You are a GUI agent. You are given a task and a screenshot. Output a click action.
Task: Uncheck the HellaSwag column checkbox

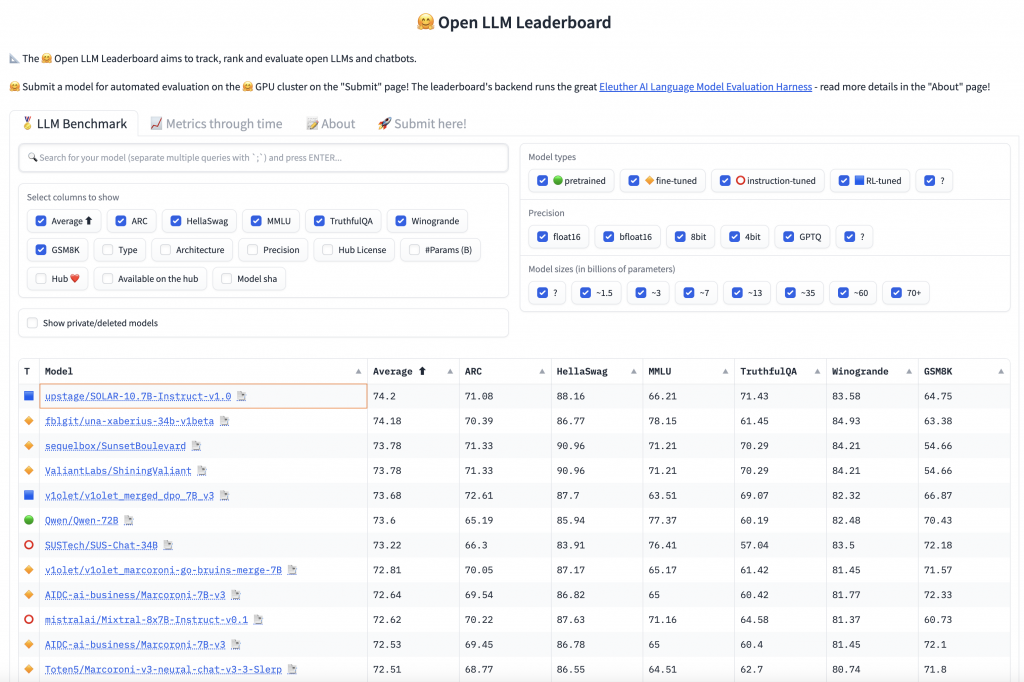coord(176,221)
